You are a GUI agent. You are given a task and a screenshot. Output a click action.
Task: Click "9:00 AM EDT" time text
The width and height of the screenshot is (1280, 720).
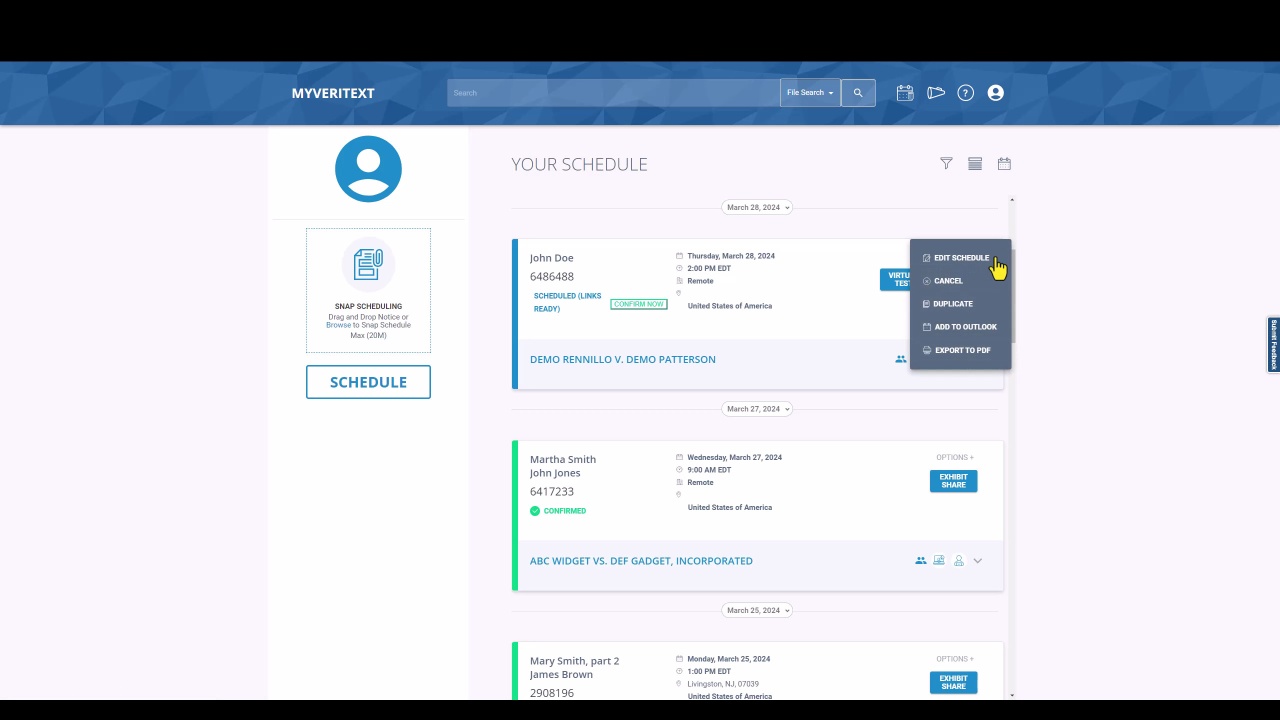709,470
